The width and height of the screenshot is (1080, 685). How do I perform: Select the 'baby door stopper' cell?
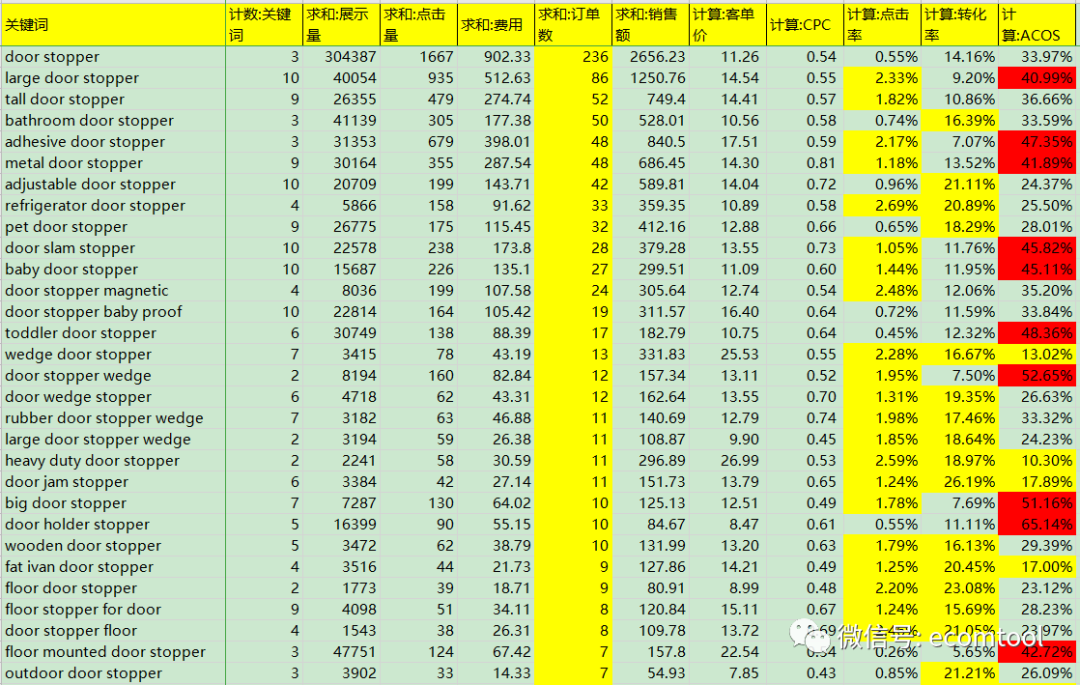click(x=113, y=269)
